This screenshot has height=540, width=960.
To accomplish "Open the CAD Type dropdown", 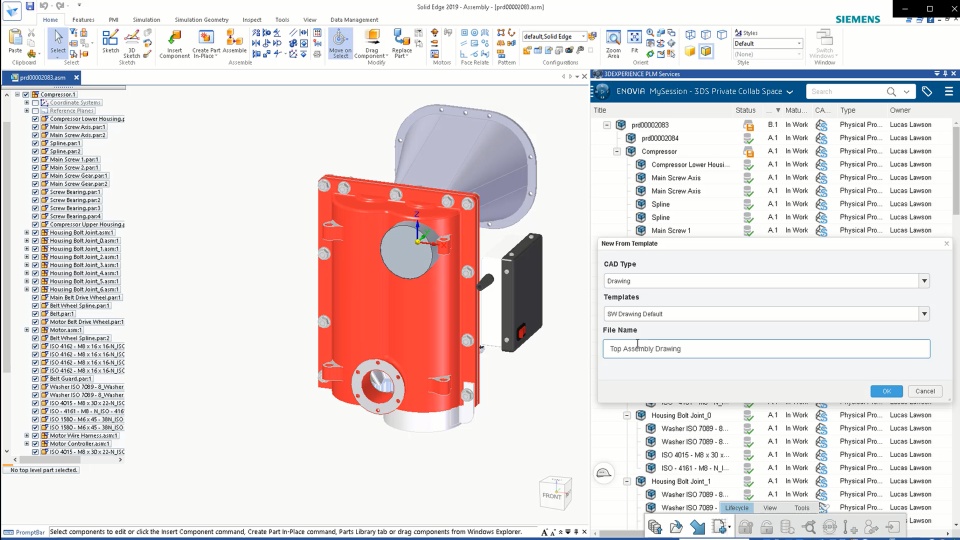I will [924, 281].
